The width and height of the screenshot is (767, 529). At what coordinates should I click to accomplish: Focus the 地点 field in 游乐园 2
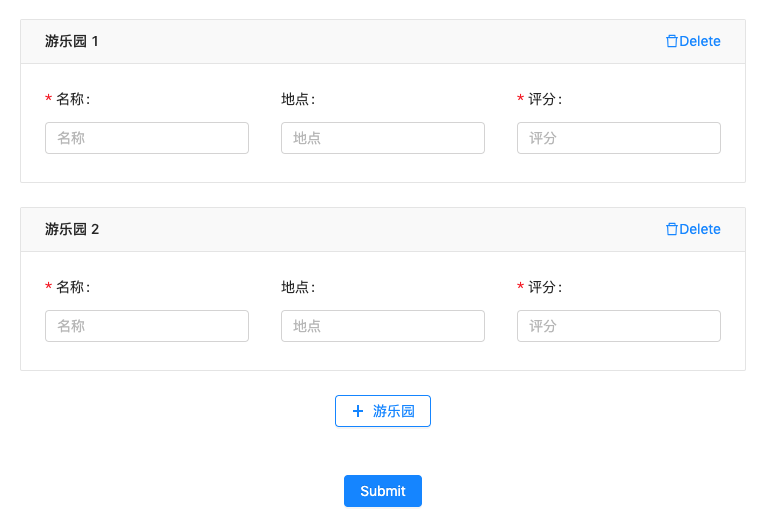click(x=383, y=326)
